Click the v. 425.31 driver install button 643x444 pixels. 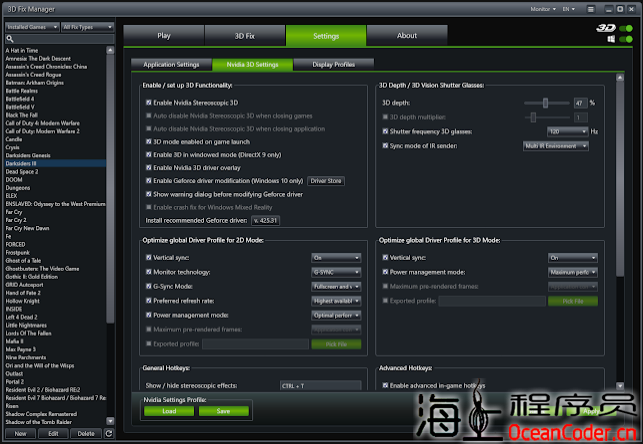pyautogui.click(x=266, y=221)
